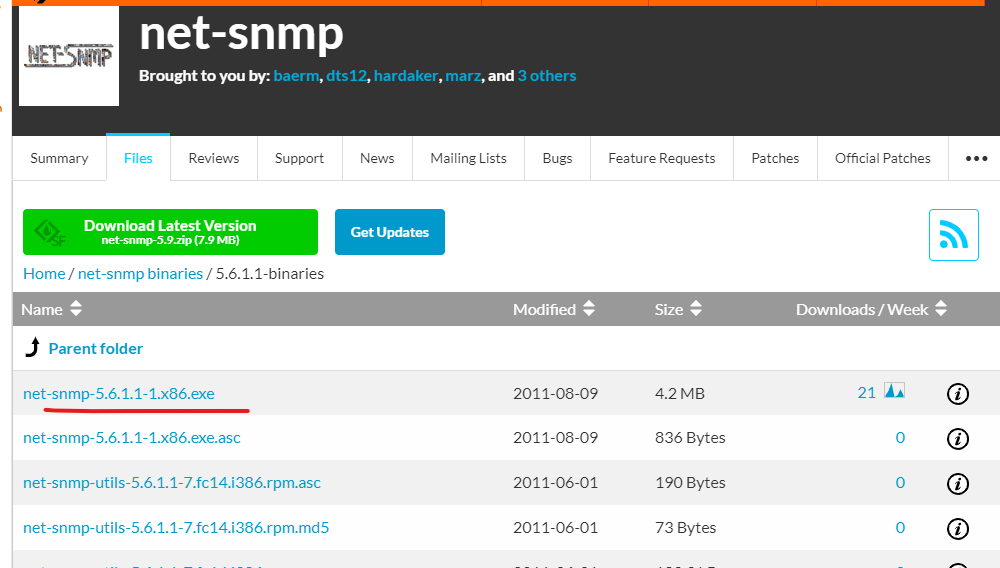
Task: Open the Reviews tab
Action: pos(214,158)
